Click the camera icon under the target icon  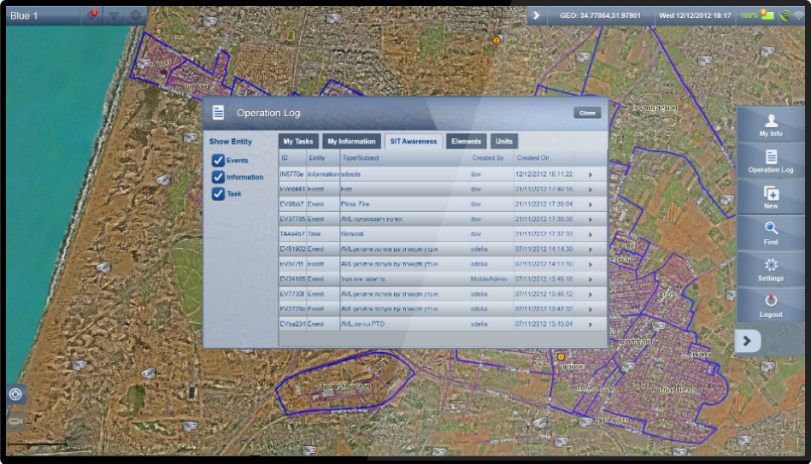(x=16, y=421)
